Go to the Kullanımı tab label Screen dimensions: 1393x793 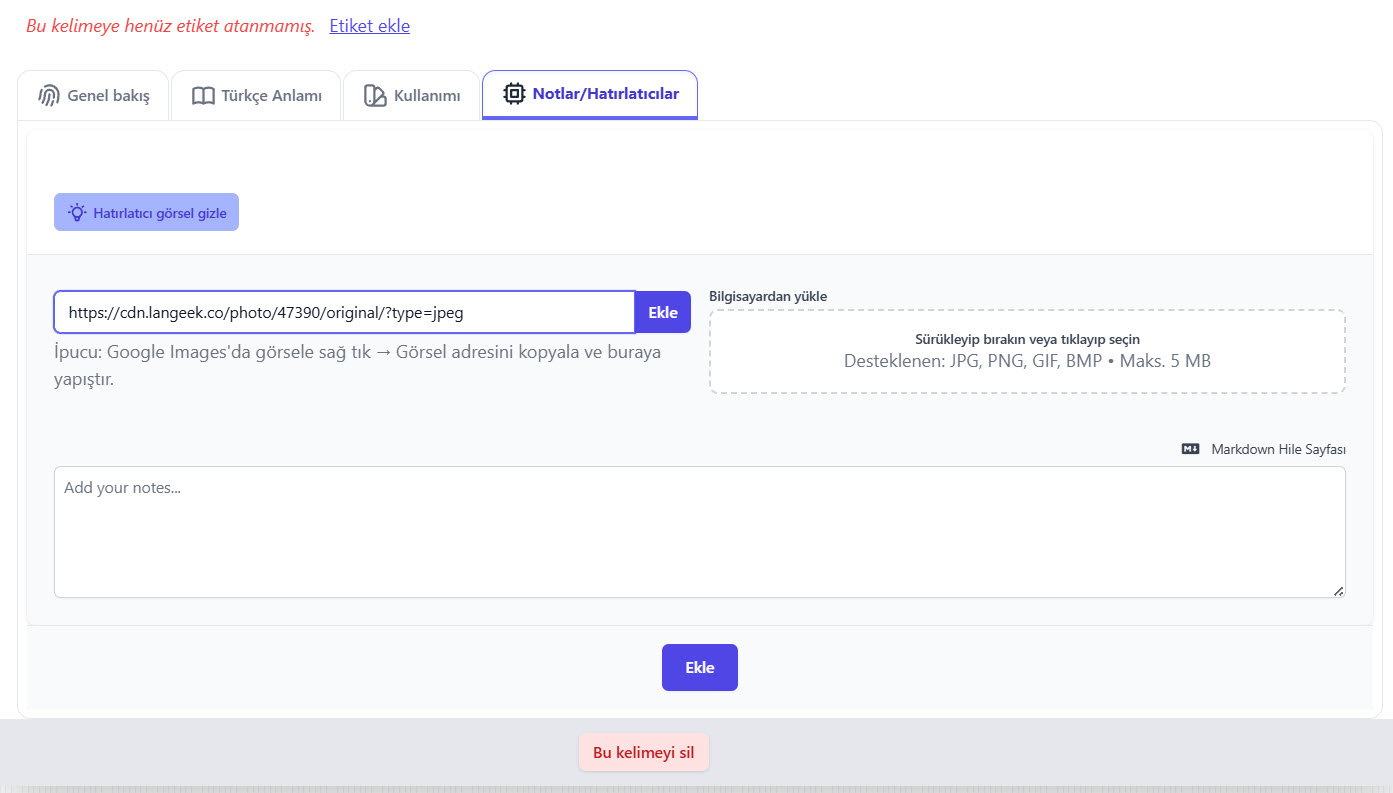[x=426, y=96]
